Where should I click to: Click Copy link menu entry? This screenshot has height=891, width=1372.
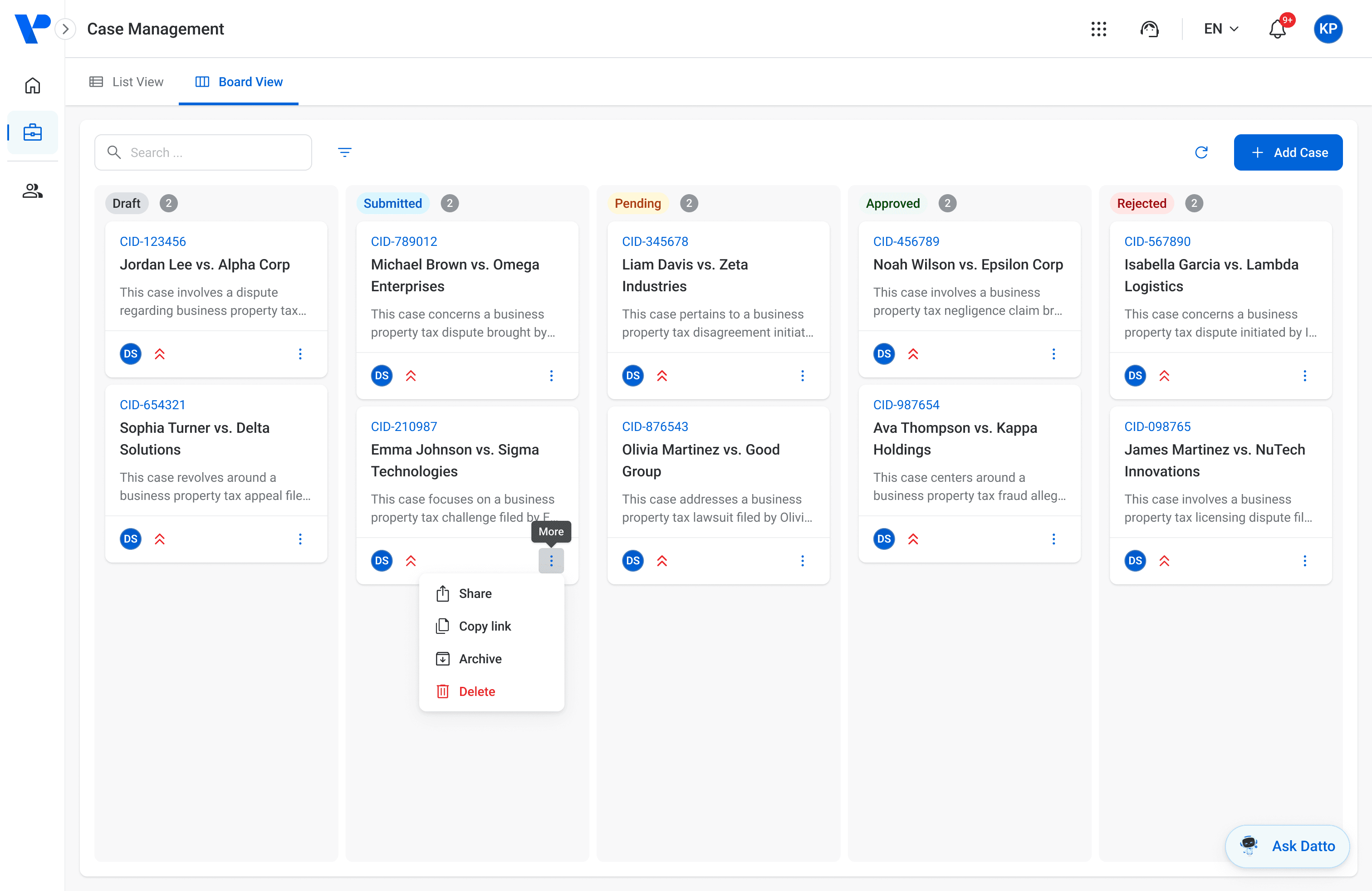tap(484, 626)
